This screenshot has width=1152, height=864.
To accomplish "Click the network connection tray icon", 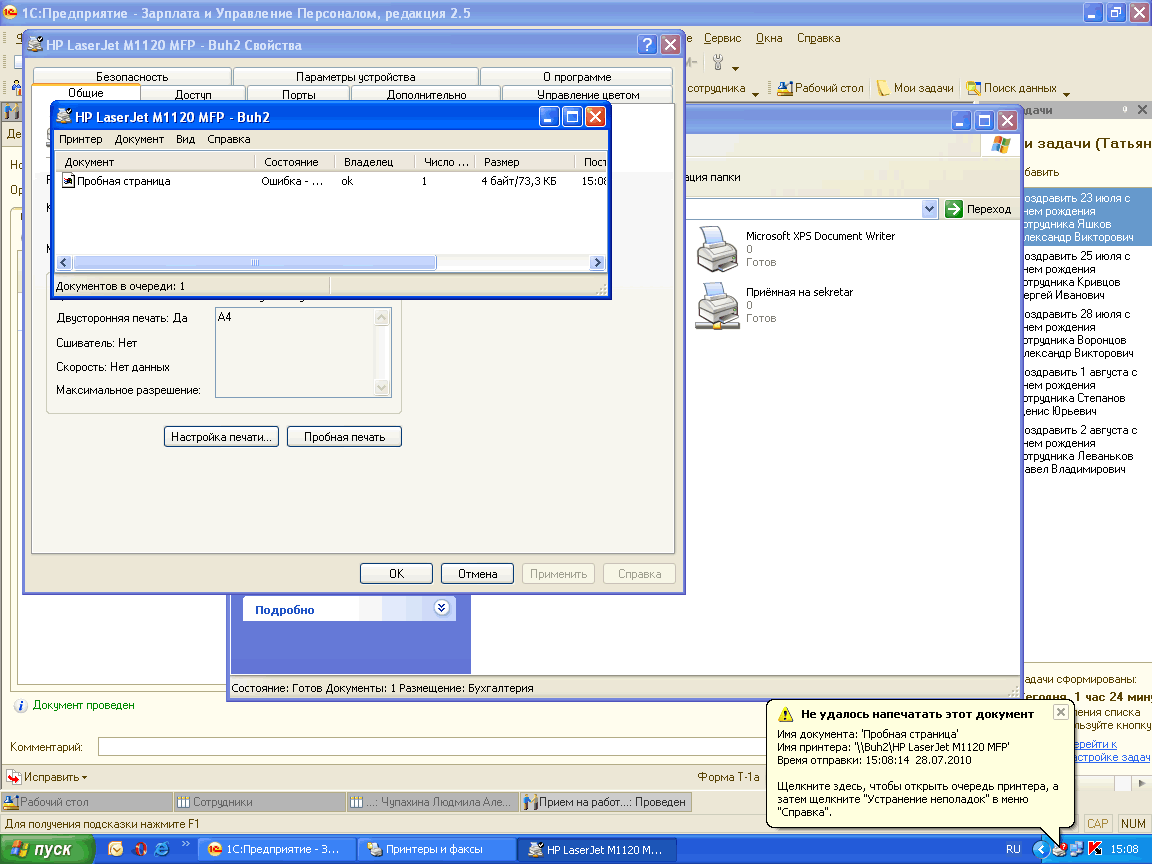I will pos(1076,849).
